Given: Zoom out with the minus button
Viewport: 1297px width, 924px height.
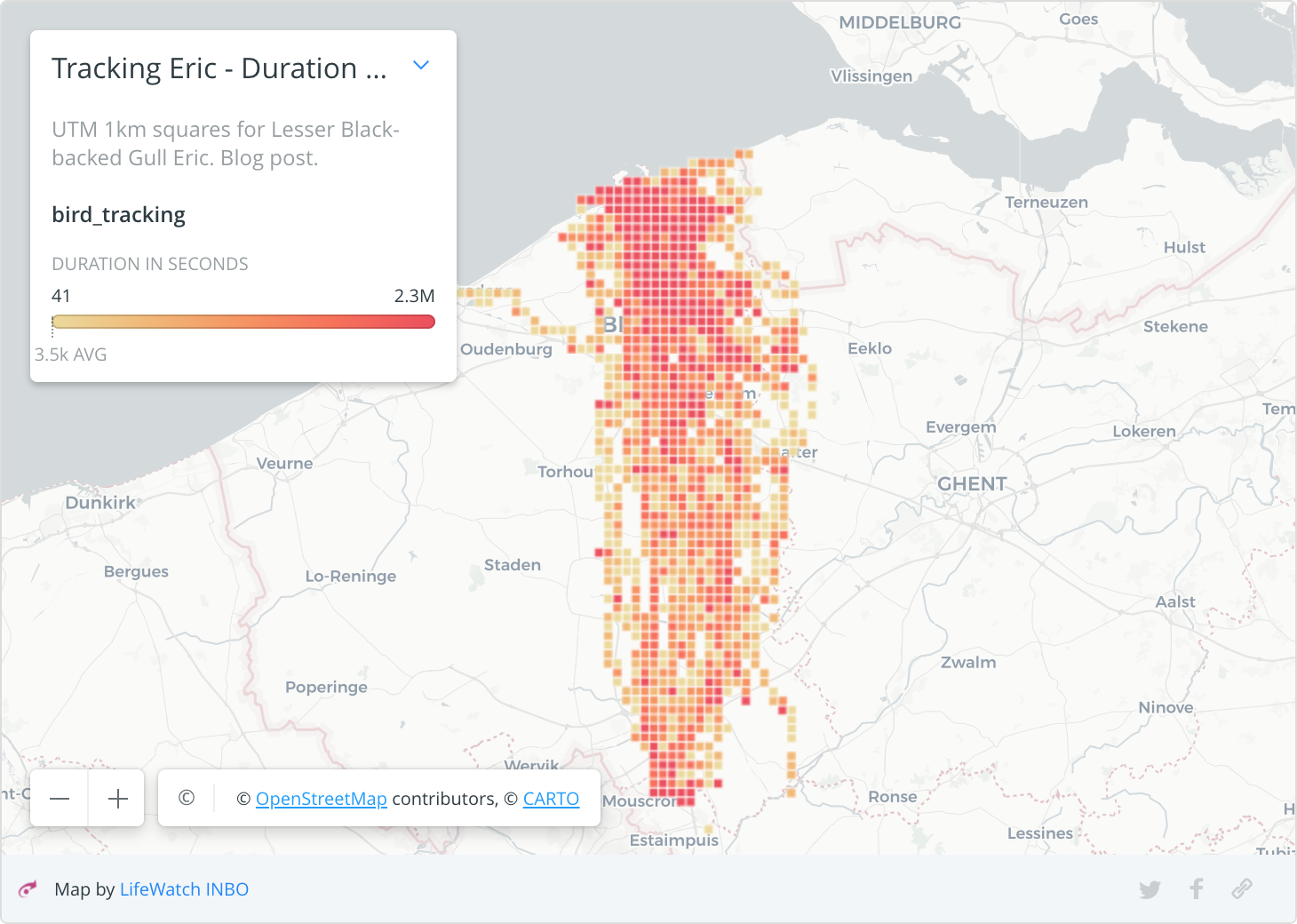Looking at the screenshot, I should point(60,798).
